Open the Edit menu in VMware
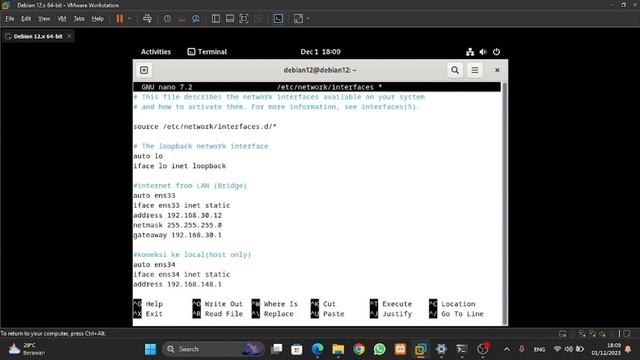 [x=26, y=19]
